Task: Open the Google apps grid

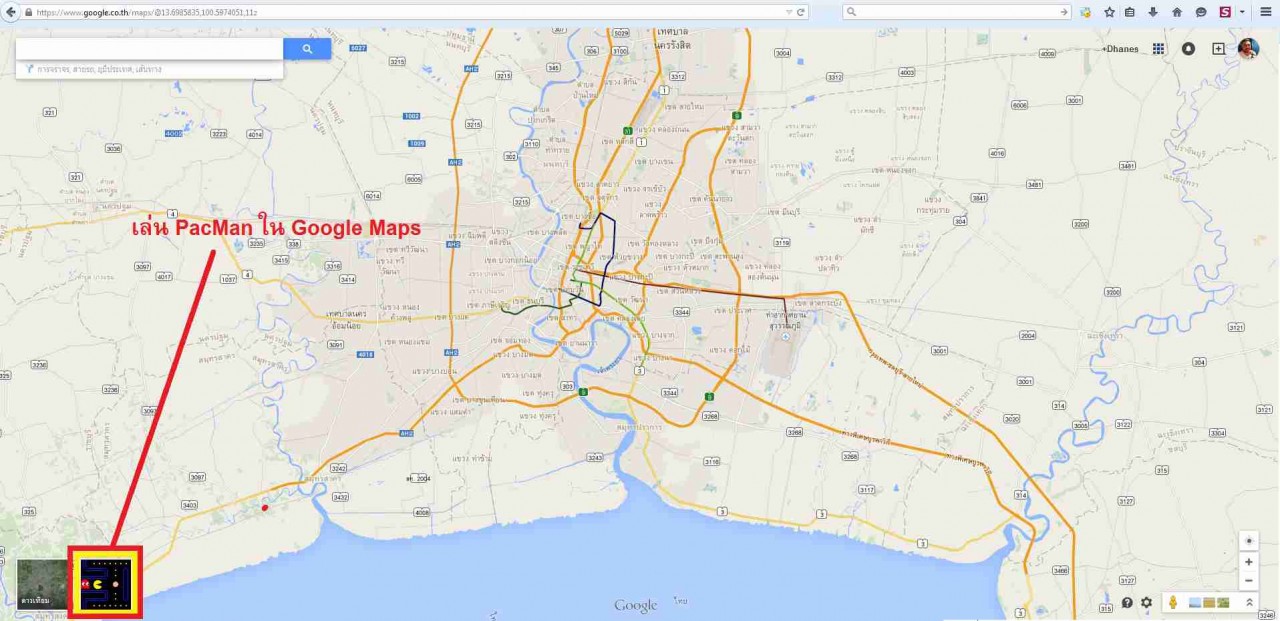Action: coord(1159,49)
